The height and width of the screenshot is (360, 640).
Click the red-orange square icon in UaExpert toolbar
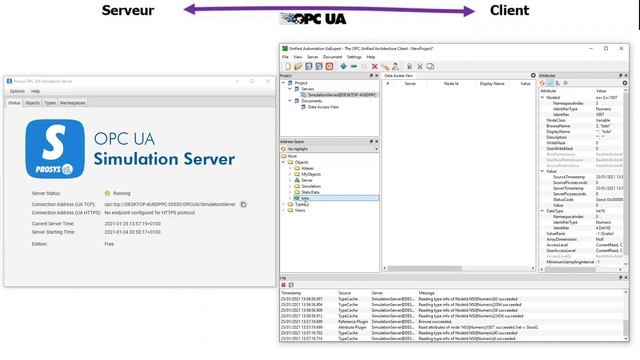point(329,67)
